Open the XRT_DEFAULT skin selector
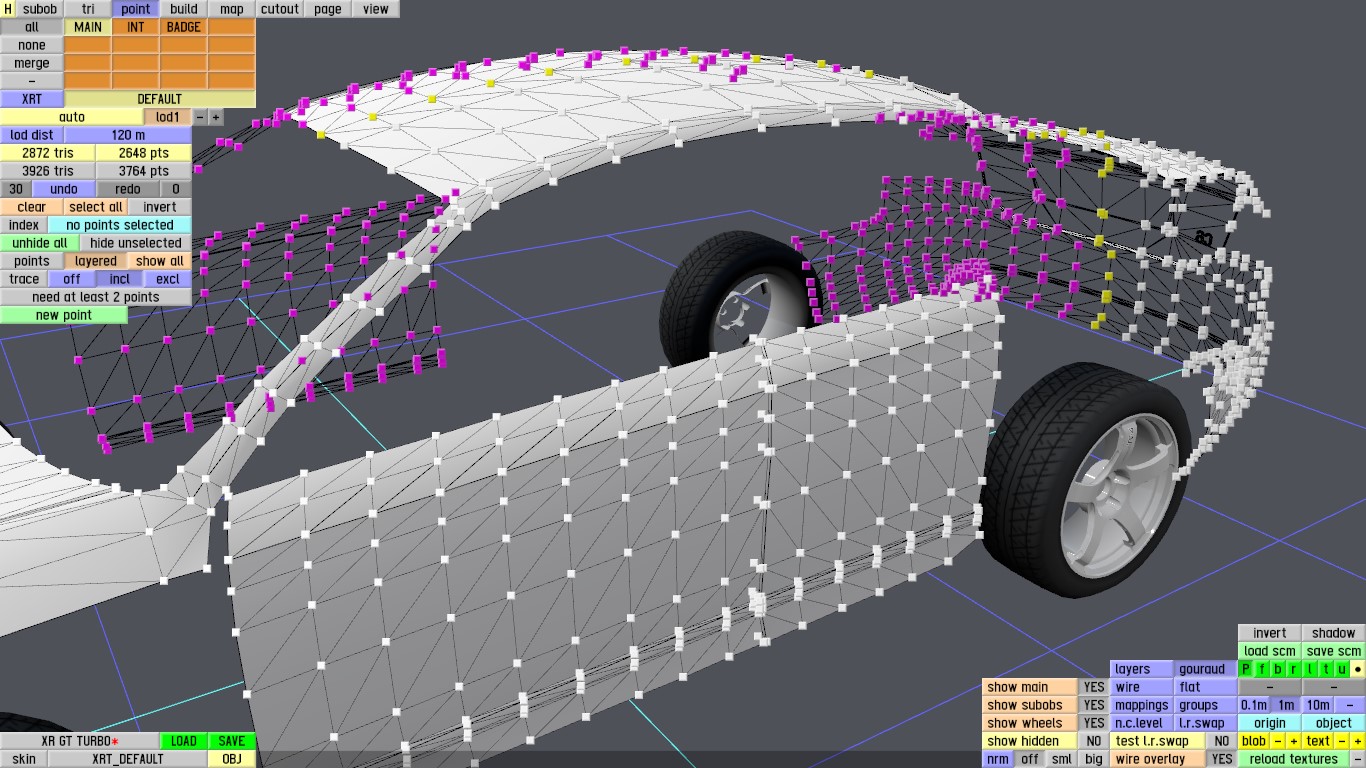1366x768 pixels. pos(128,759)
